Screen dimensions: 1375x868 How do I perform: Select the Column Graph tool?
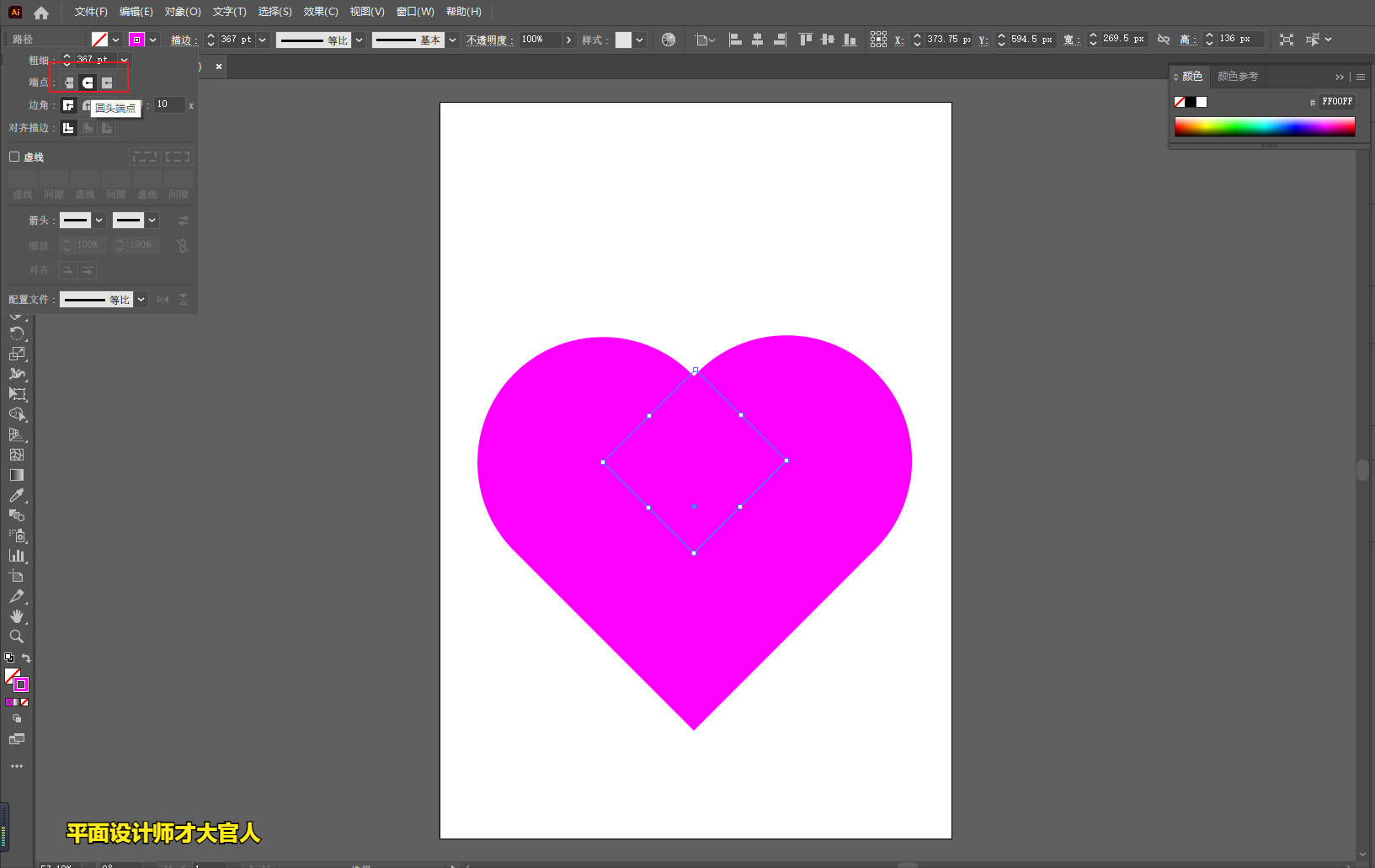(17, 556)
